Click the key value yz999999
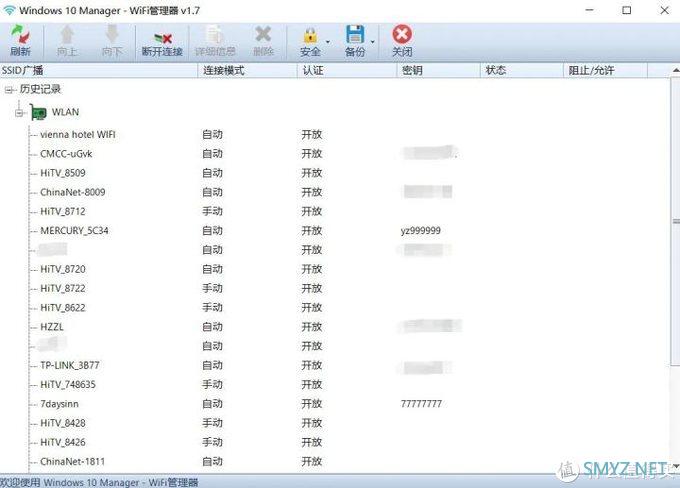The image size is (680, 488). tap(421, 231)
